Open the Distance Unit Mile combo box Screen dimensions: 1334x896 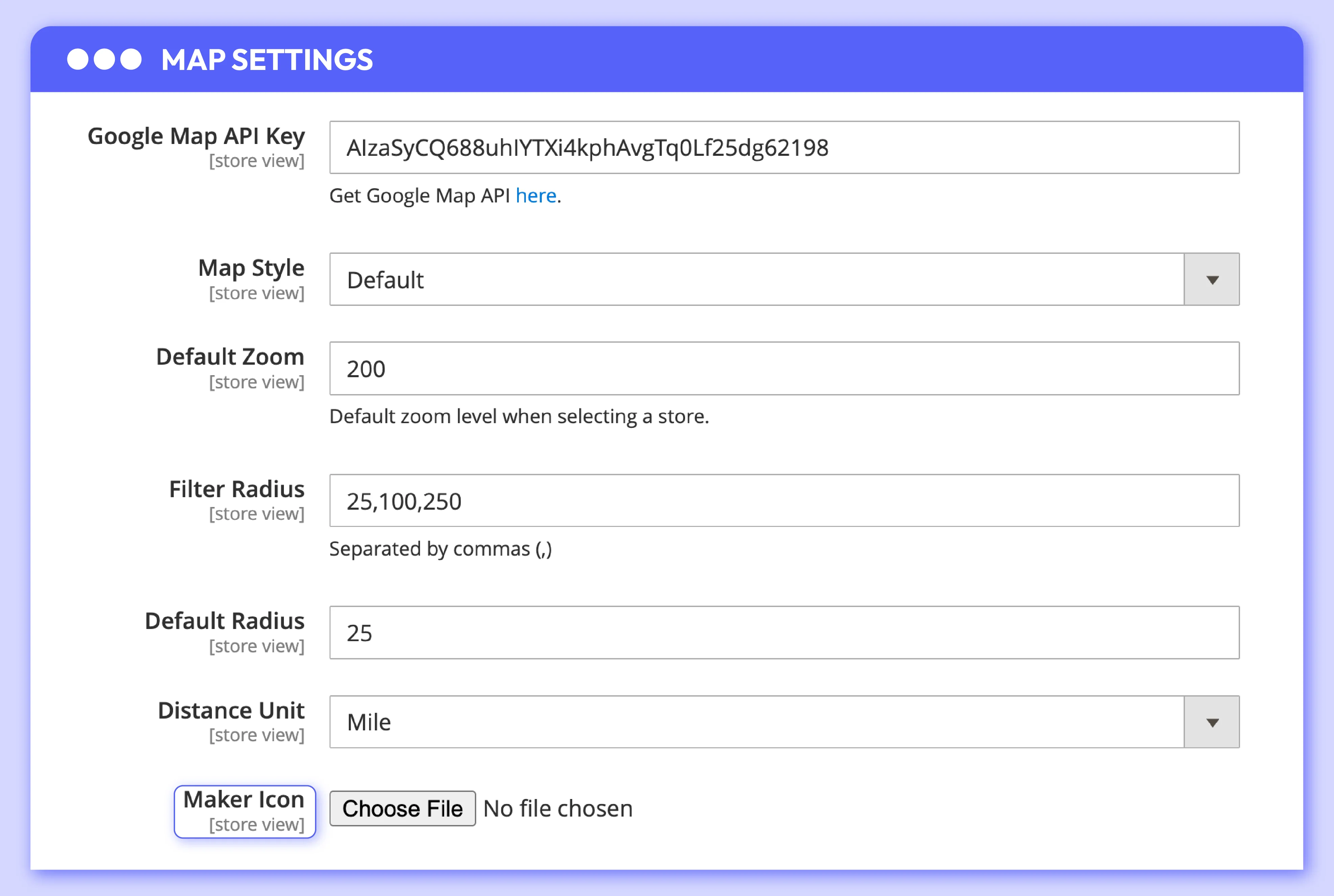[x=756, y=722]
